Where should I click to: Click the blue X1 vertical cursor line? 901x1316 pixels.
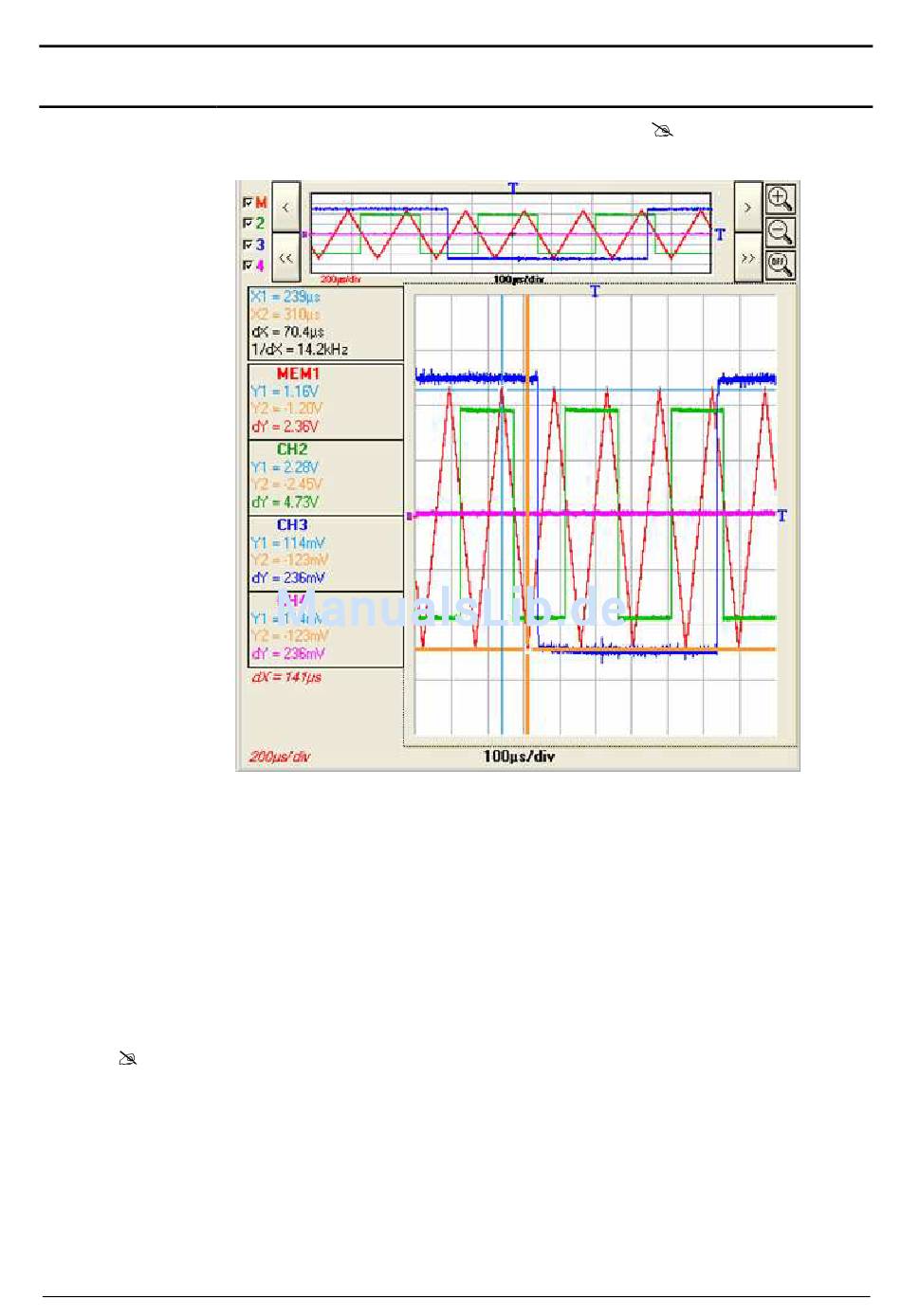coord(502,515)
